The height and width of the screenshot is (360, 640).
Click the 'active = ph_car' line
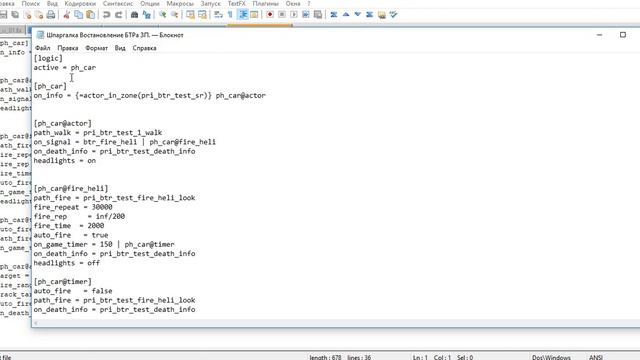pyautogui.click(x=65, y=67)
